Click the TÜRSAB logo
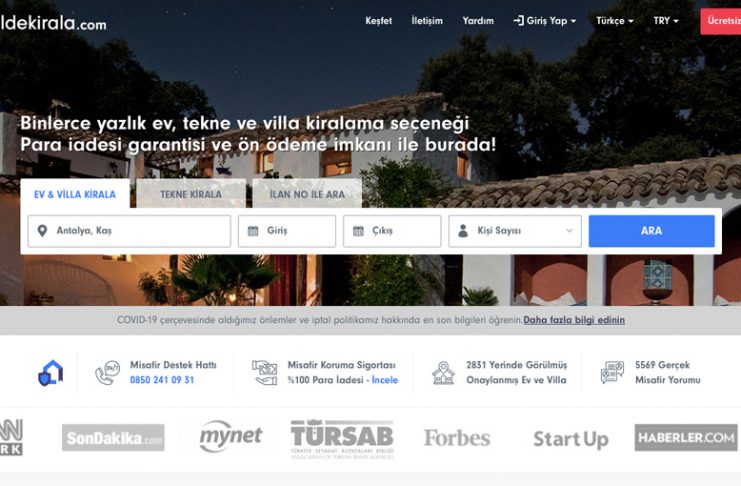 point(342,439)
